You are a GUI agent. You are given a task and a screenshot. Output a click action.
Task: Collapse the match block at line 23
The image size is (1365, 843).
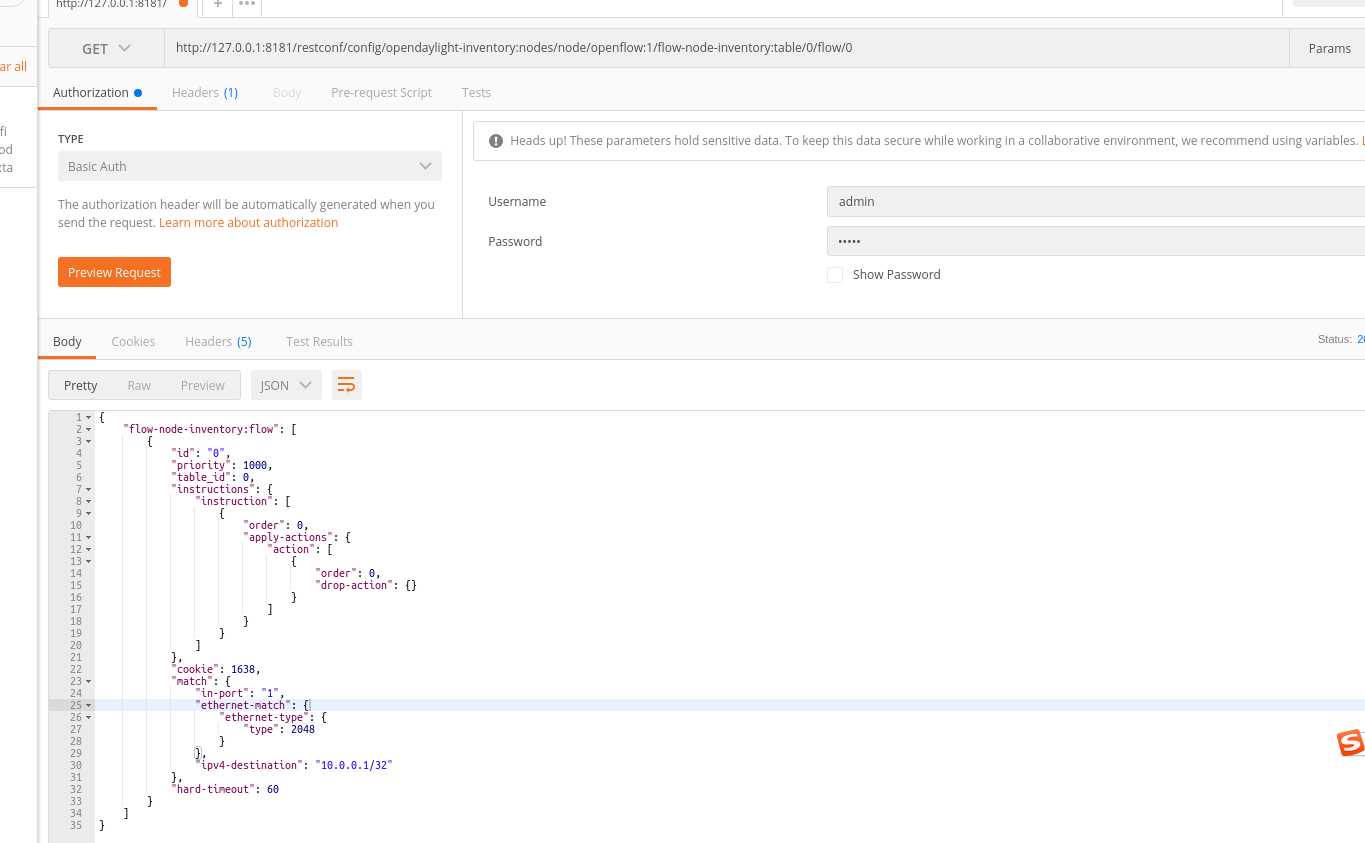[x=88, y=681]
